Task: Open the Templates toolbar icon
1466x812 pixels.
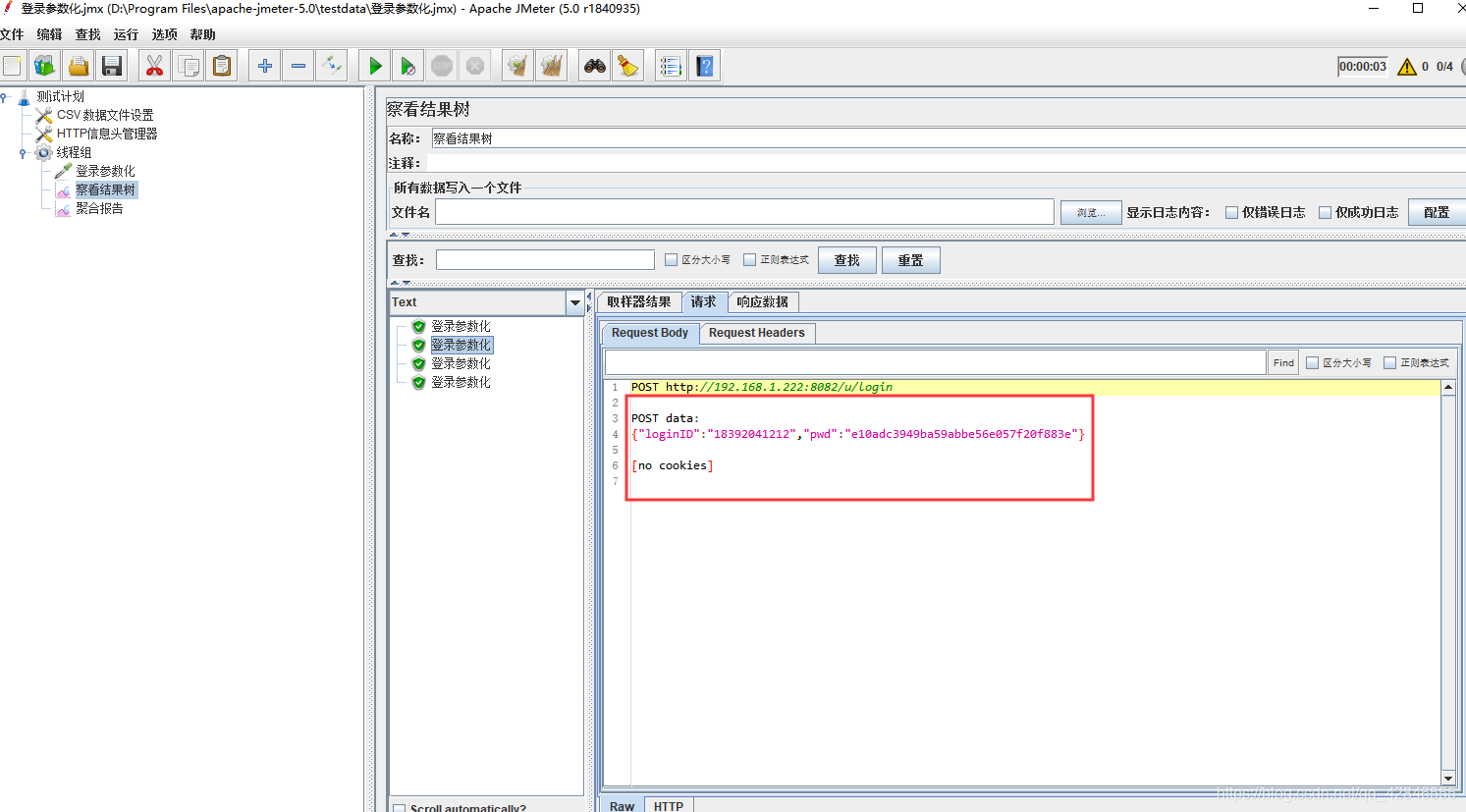Action: point(45,66)
